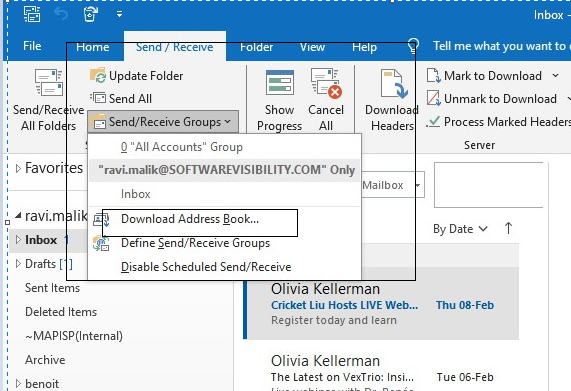571x391 pixels.
Task: Switch to the Home tab
Action: tap(92, 47)
